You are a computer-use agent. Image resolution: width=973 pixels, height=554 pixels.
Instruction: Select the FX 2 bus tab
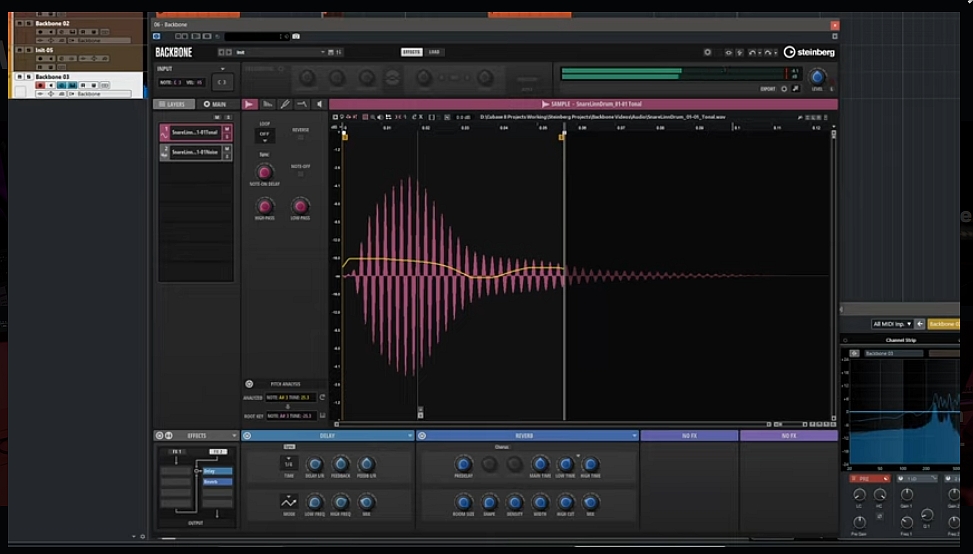[x=218, y=452]
